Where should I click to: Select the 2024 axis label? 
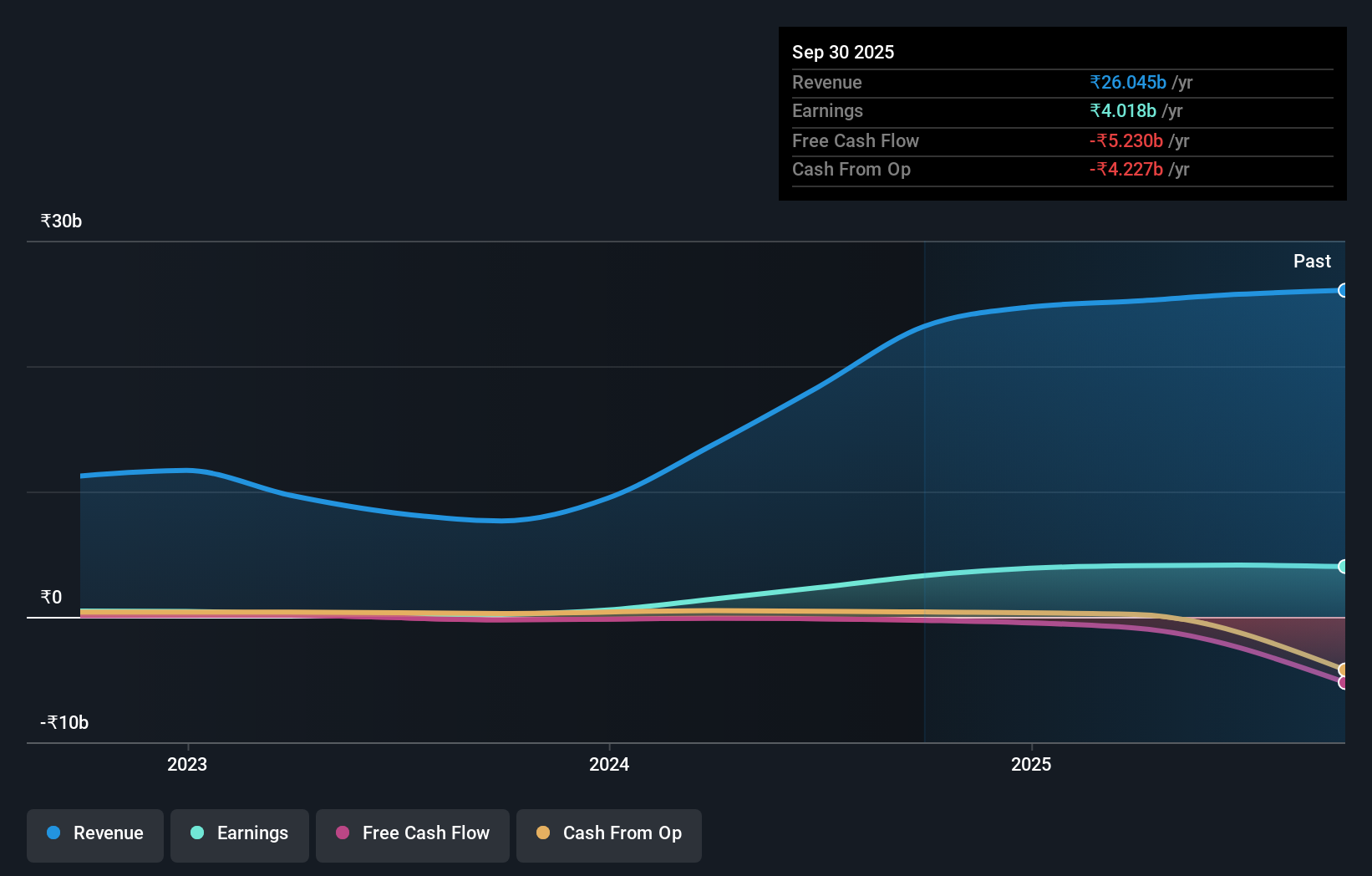point(608,763)
